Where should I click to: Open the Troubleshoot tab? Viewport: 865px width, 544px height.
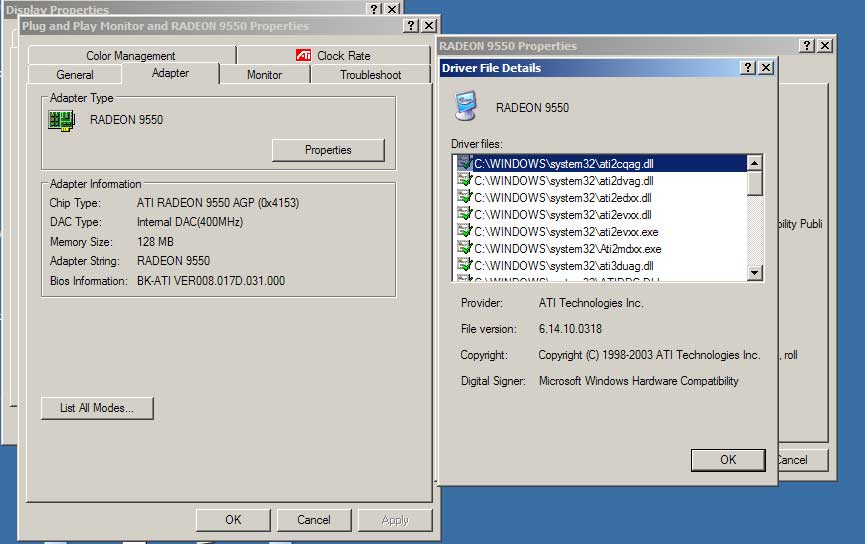click(x=370, y=75)
